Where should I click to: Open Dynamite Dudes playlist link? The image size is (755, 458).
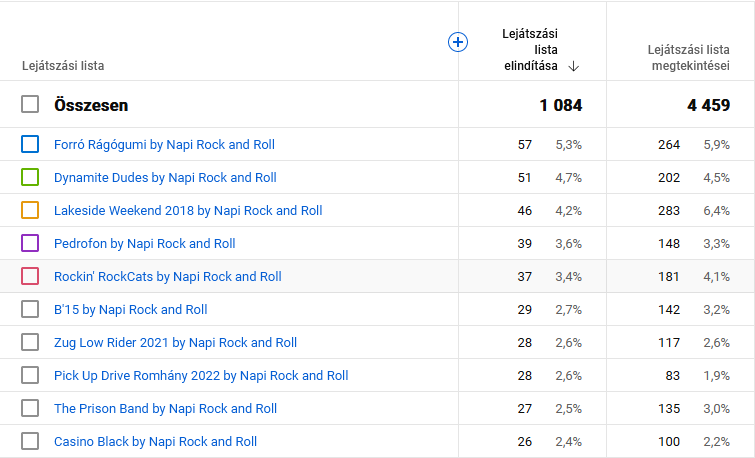pyautogui.click(x=165, y=177)
